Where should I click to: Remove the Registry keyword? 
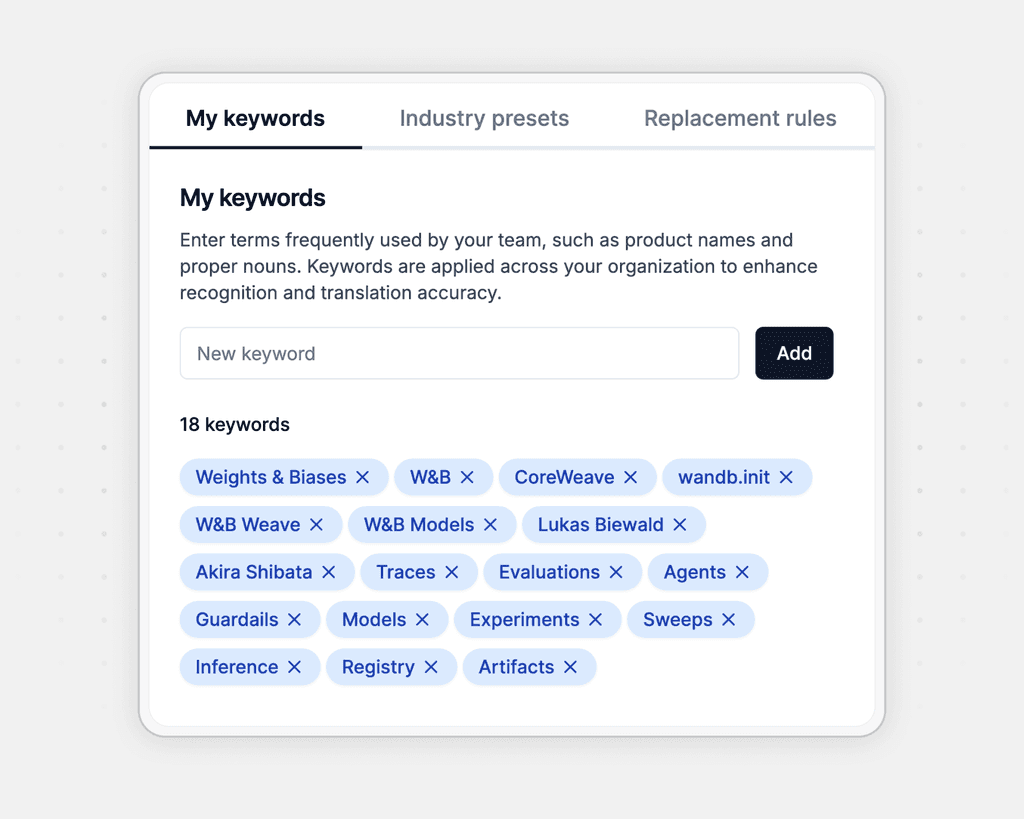tap(431, 667)
